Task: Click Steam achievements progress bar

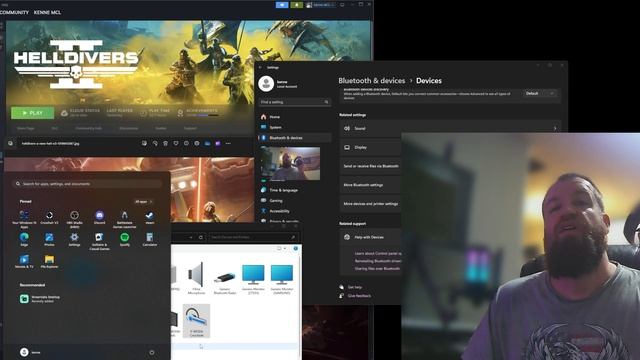Action: pyautogui.click(x=202, y=116)
